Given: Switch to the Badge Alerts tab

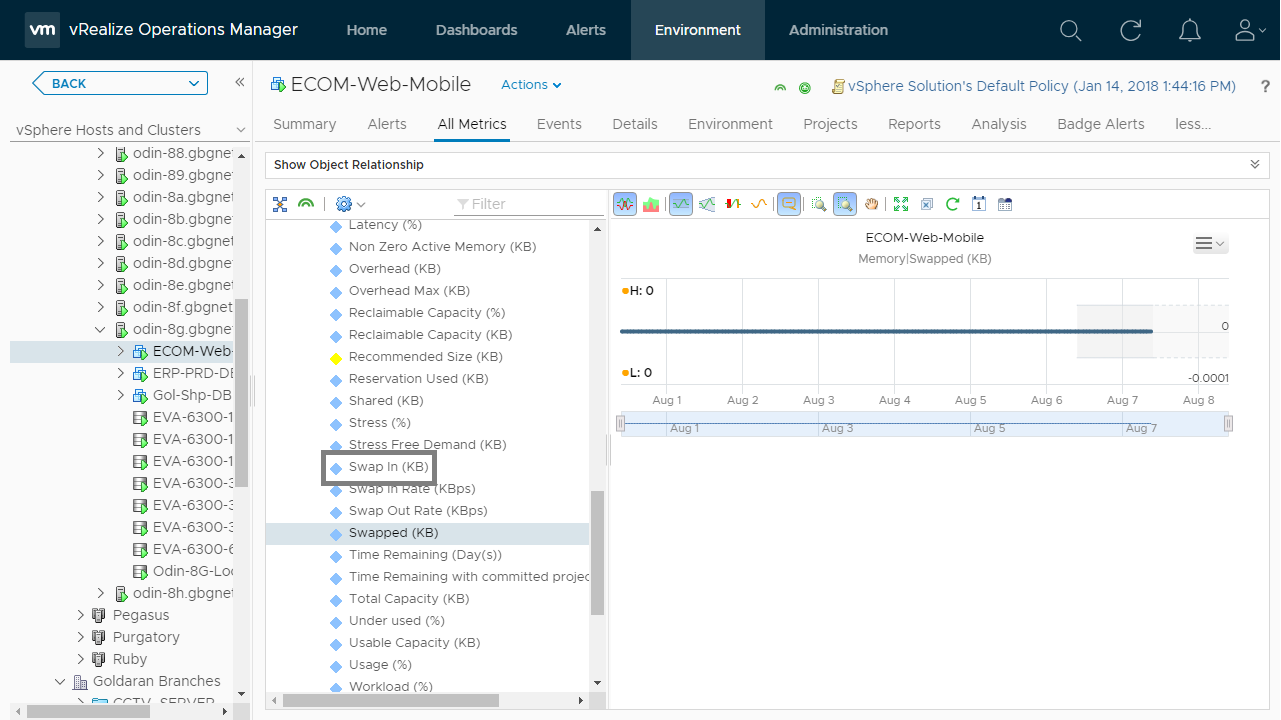Looking at the screenshot, I should 1101,124.
